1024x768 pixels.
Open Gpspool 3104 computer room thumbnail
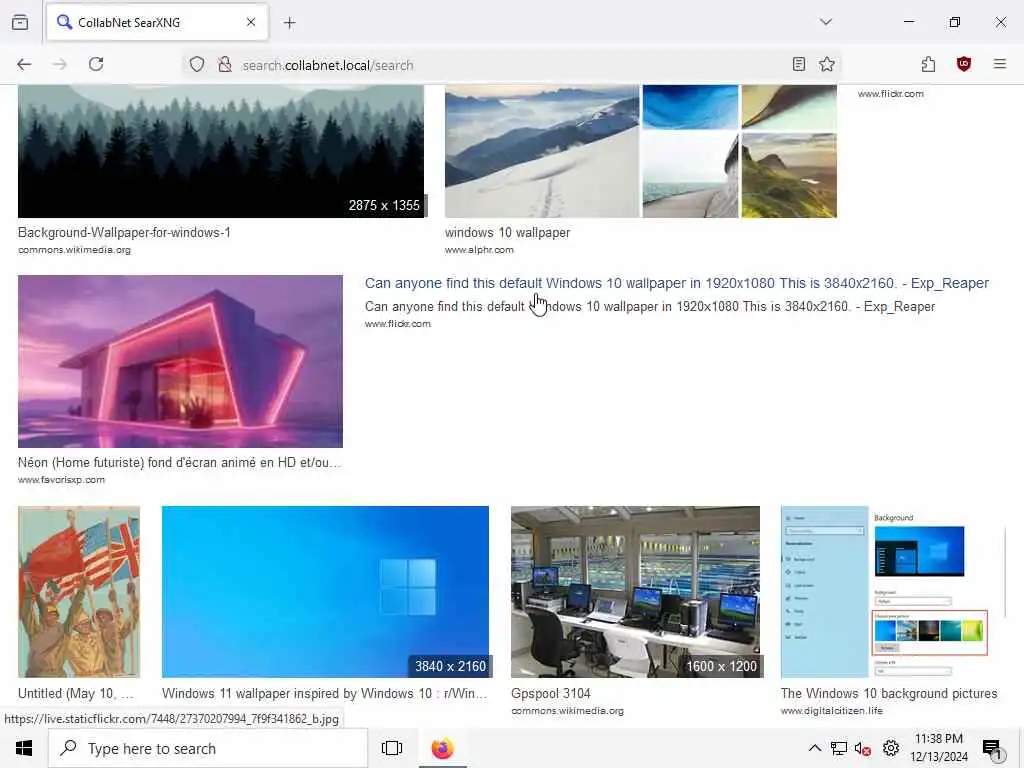[635, 592]
